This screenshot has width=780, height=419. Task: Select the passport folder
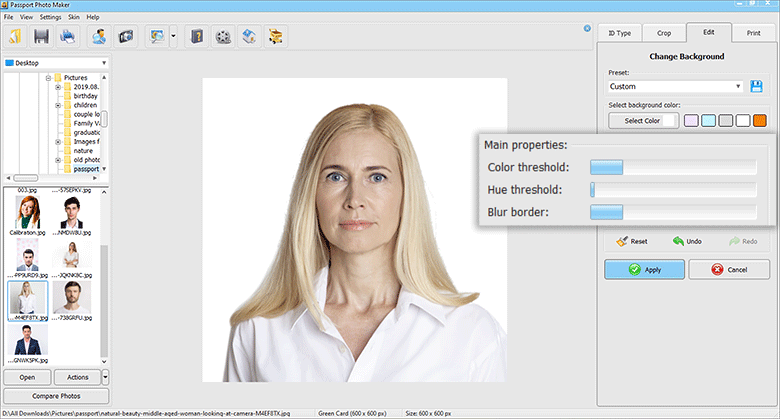(x=86, y=169)
